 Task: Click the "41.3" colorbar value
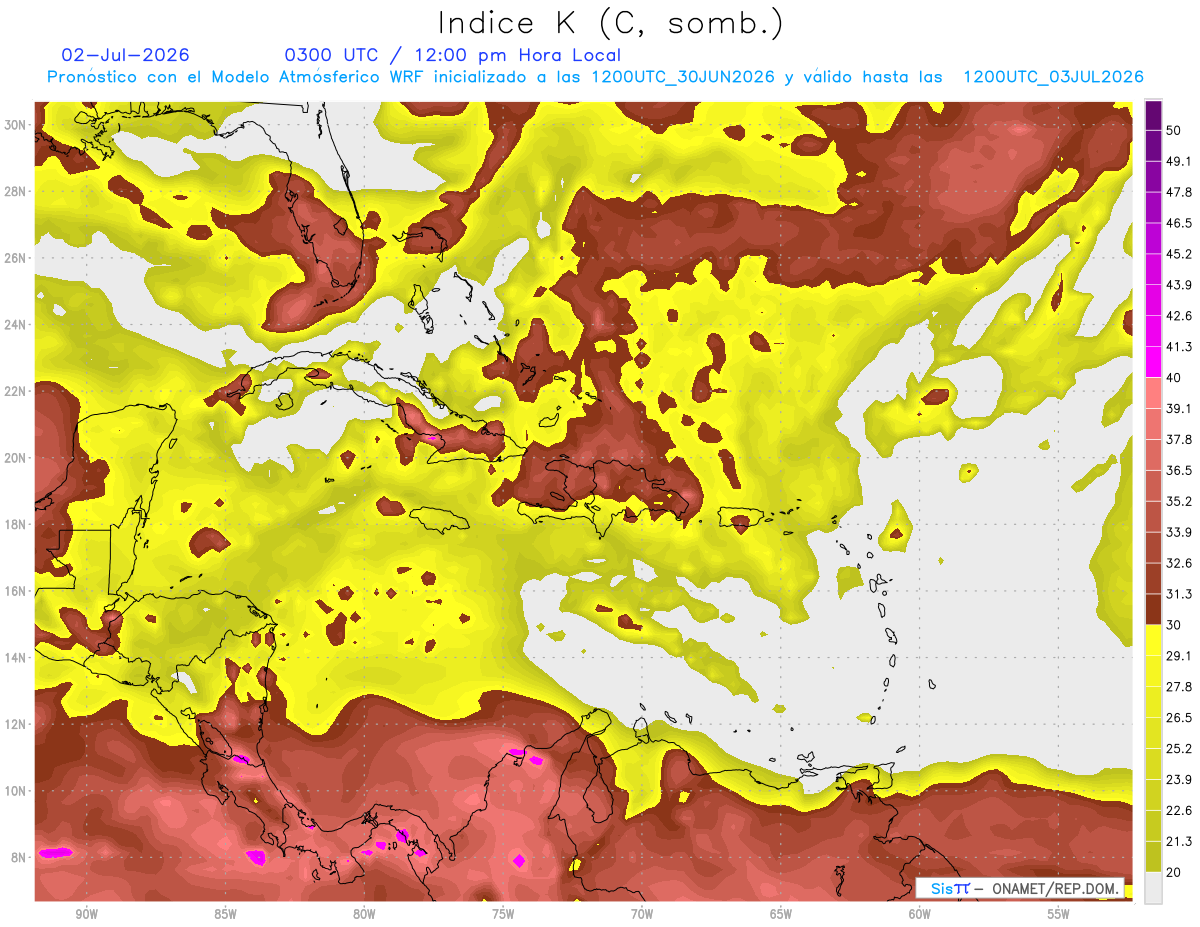point(1178,347)
